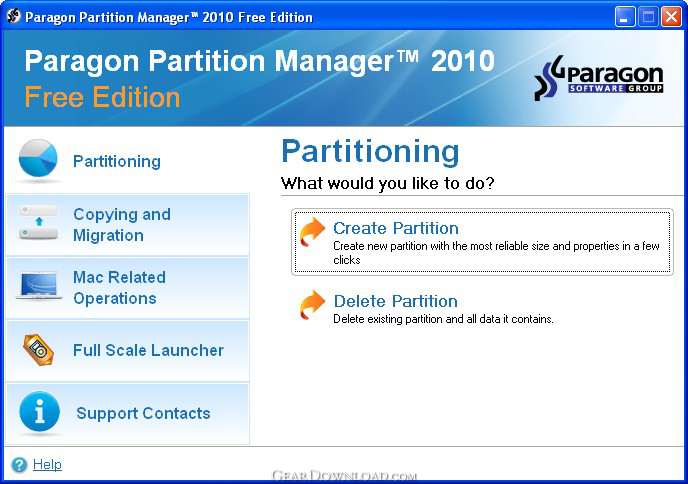Click the Partitioning pie chart icon
Screen dimensions: 688x484
pos(38,159)
